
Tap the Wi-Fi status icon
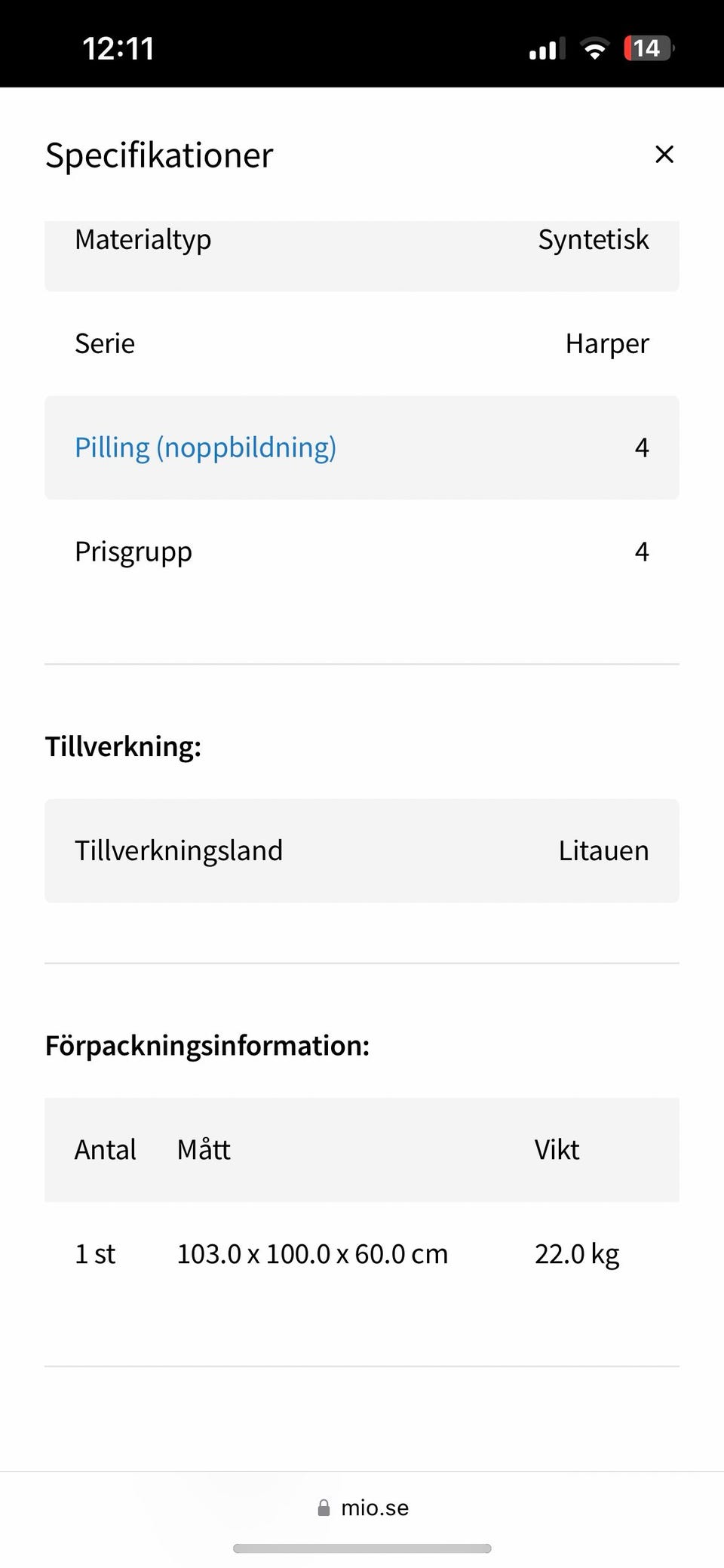coord(594,49)
